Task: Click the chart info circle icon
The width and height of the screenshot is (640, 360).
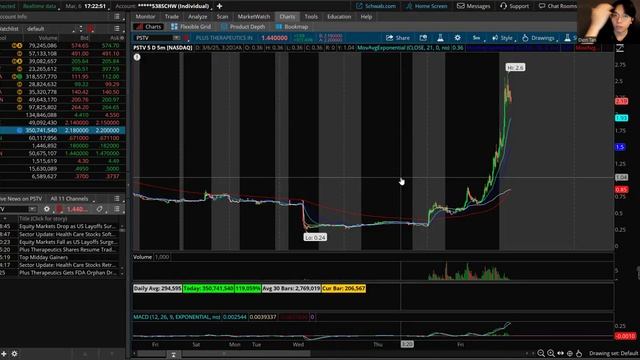Action: 137,57
